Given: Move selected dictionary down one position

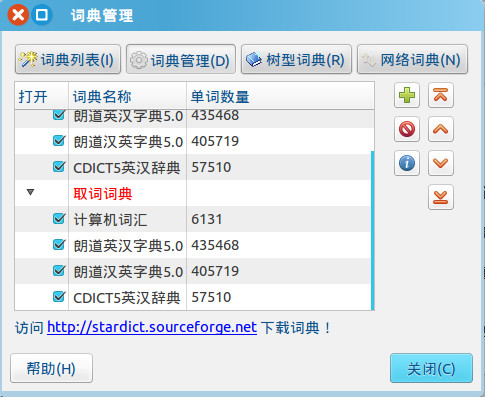Looking at the screenshot, I should pos(441,163).
